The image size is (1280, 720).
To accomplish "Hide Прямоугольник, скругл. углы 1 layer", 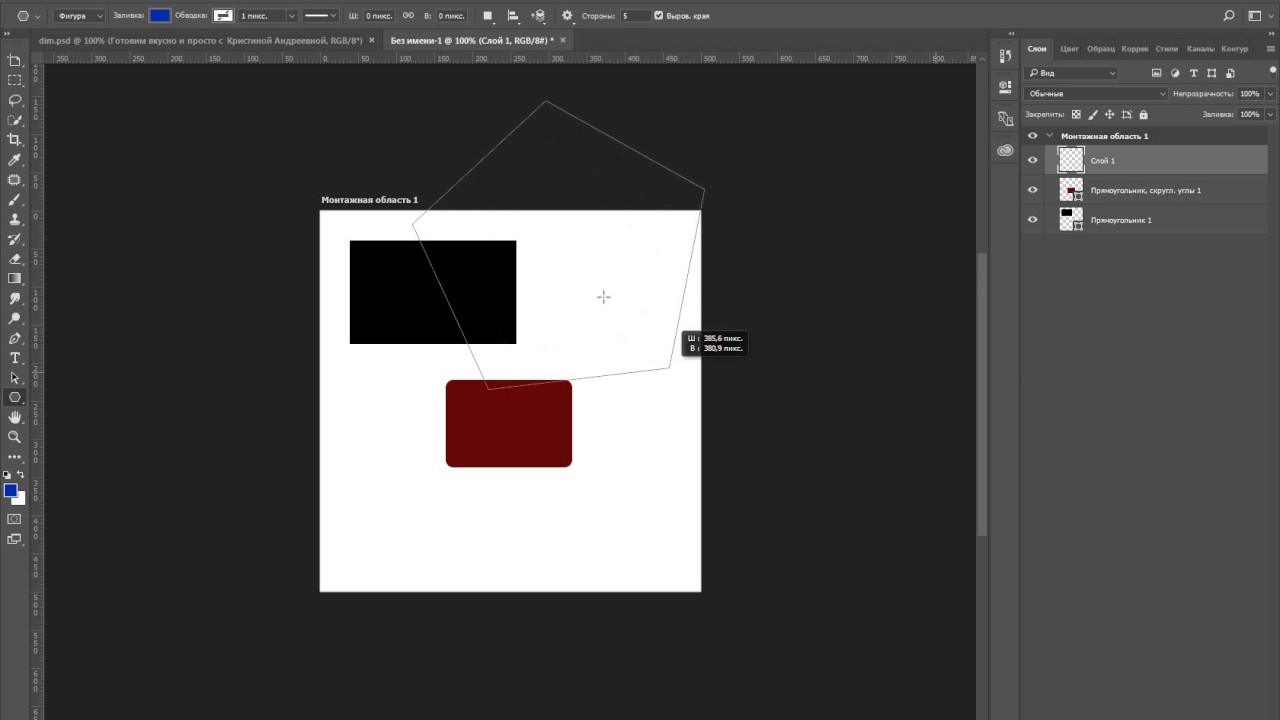I will (1033, 190).
